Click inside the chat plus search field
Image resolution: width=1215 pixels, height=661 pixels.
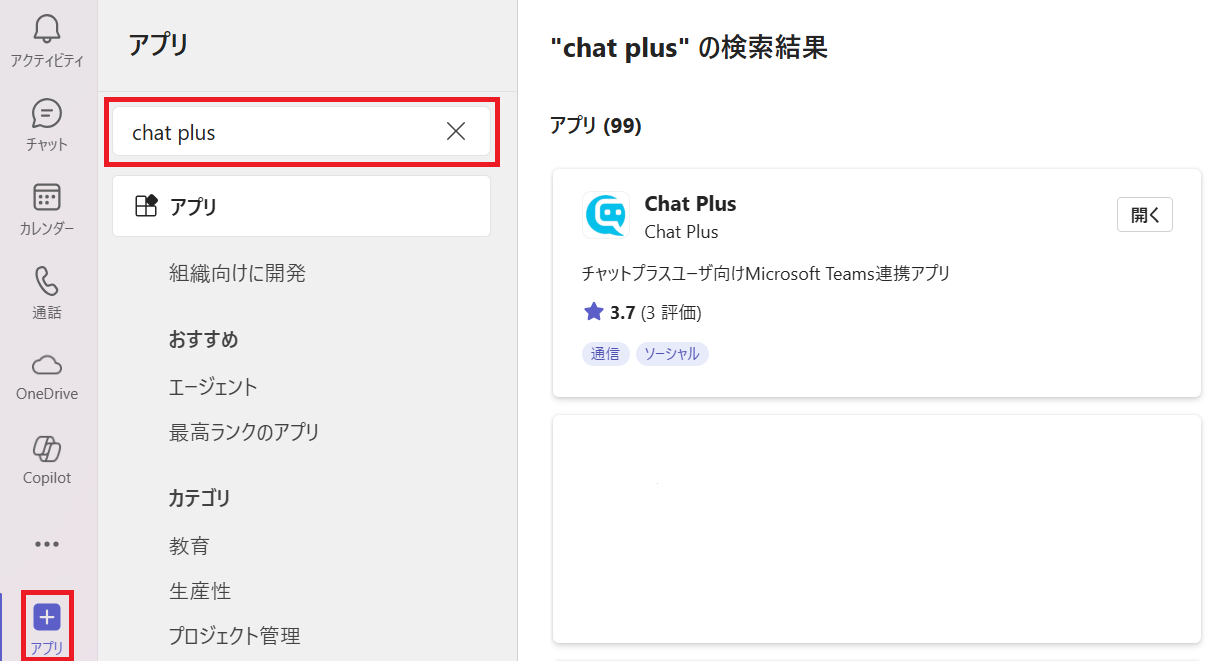pyautogui.click(x=280, y=132)
